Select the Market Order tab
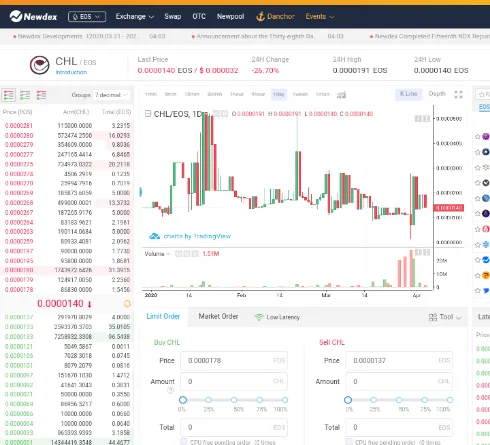Image resolution: width=490 pixels, height=445 pixels. [x=218, y=316]
